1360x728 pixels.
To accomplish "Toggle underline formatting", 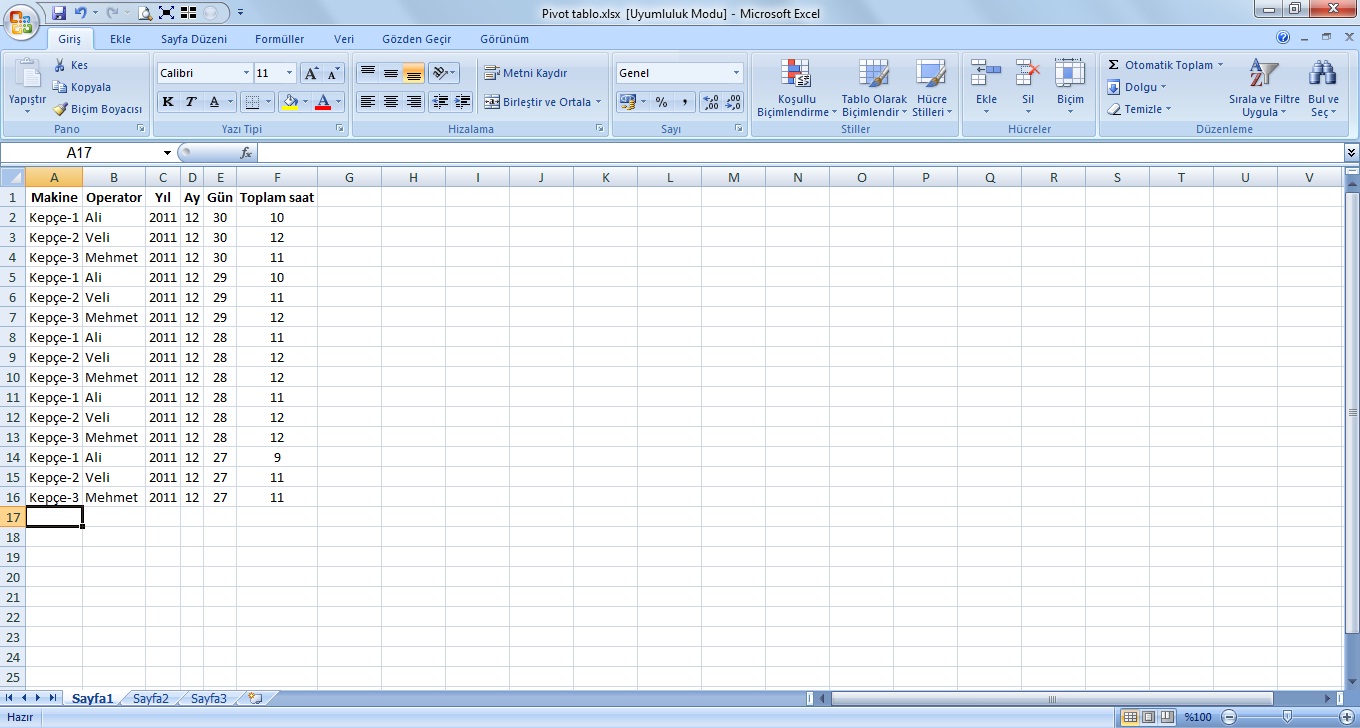I will 214,101.
